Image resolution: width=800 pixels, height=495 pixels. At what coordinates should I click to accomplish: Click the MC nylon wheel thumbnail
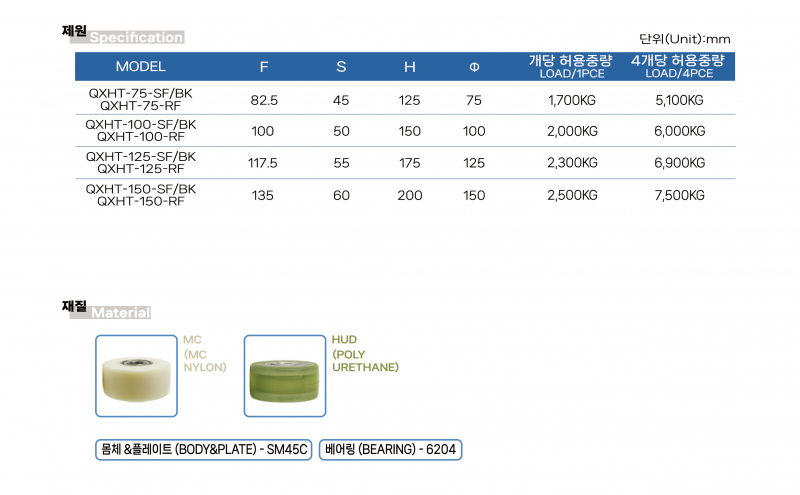pyautogui.click(x=136, y=376)
